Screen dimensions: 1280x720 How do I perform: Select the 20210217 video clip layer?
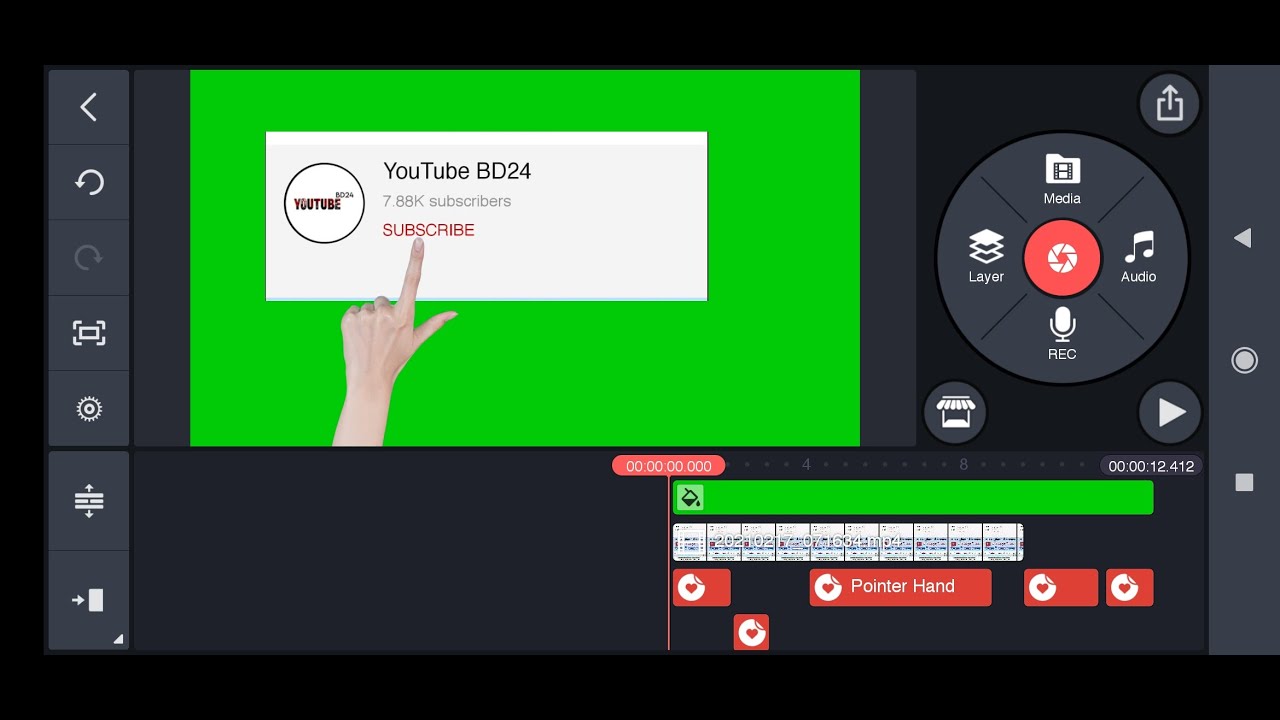coord(848,542)
